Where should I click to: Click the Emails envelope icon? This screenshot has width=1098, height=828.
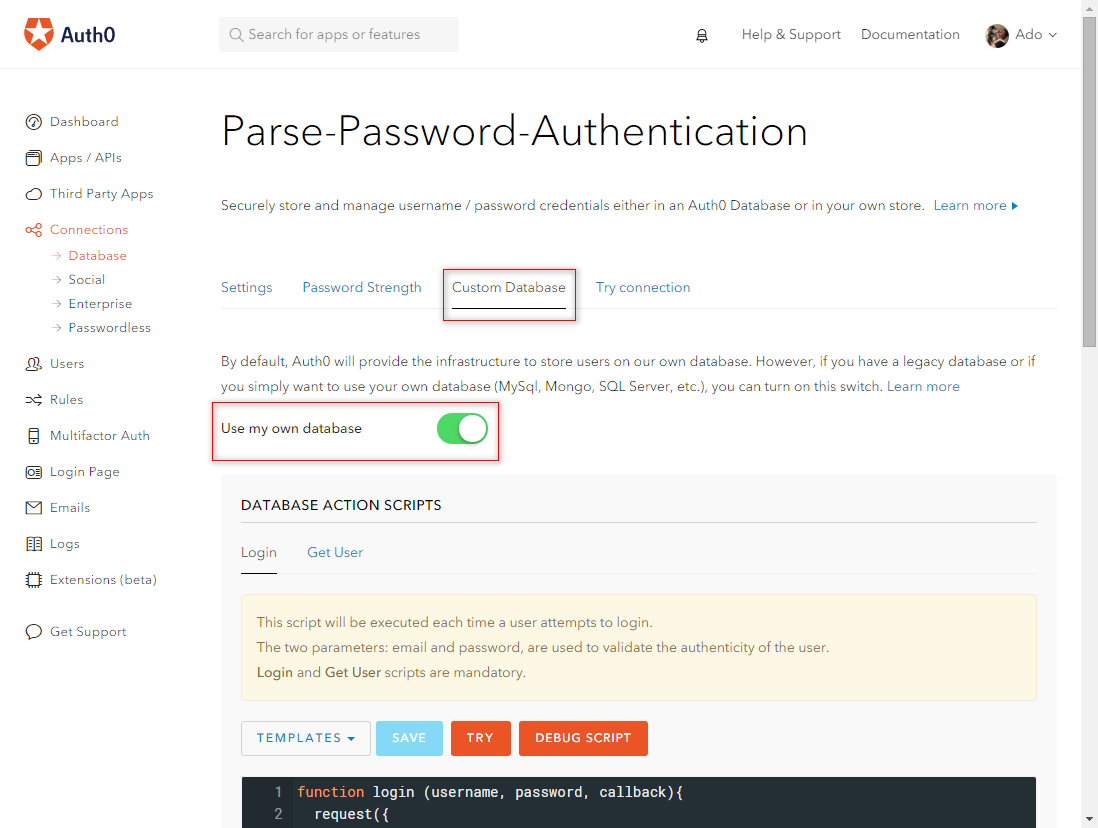point(34,508)
